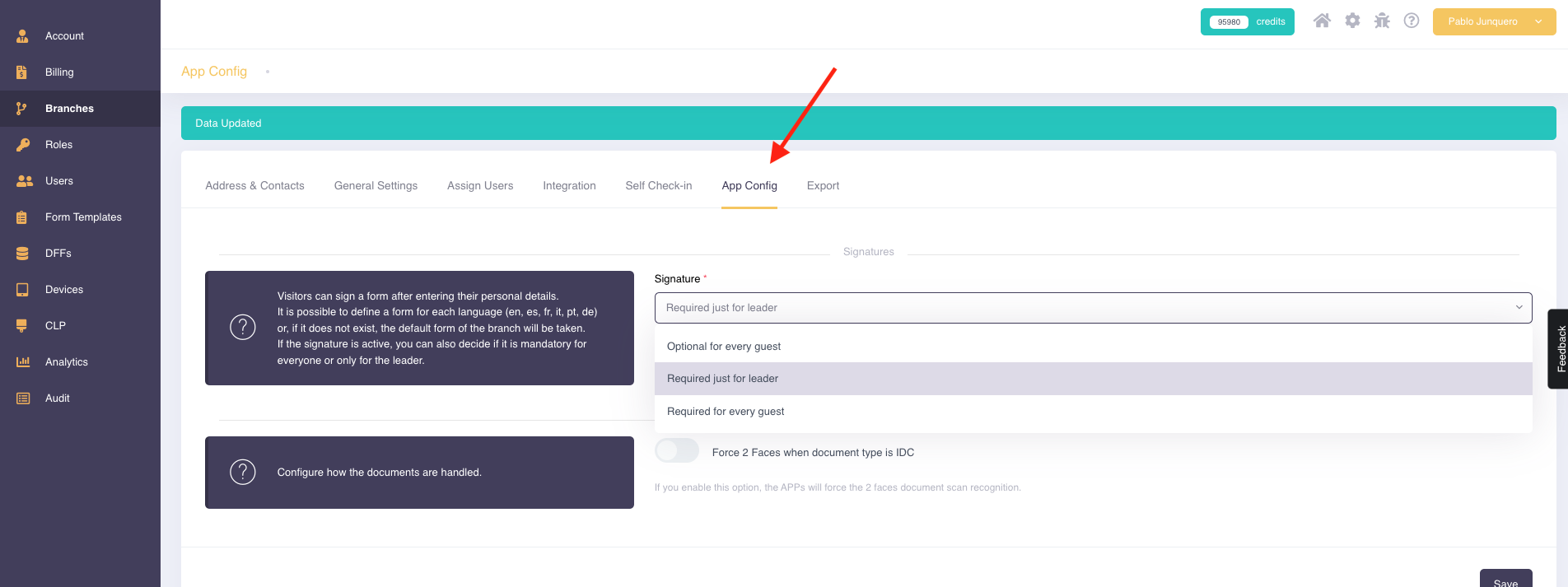Open settings gear icon in header

(1352, 21)
